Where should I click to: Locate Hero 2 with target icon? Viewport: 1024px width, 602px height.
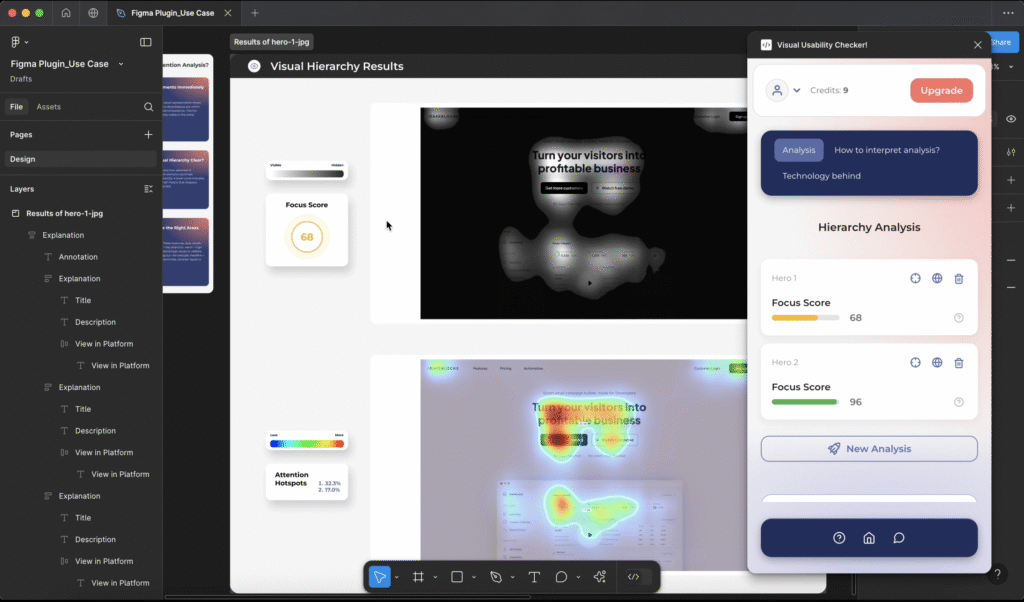[916, 362]
